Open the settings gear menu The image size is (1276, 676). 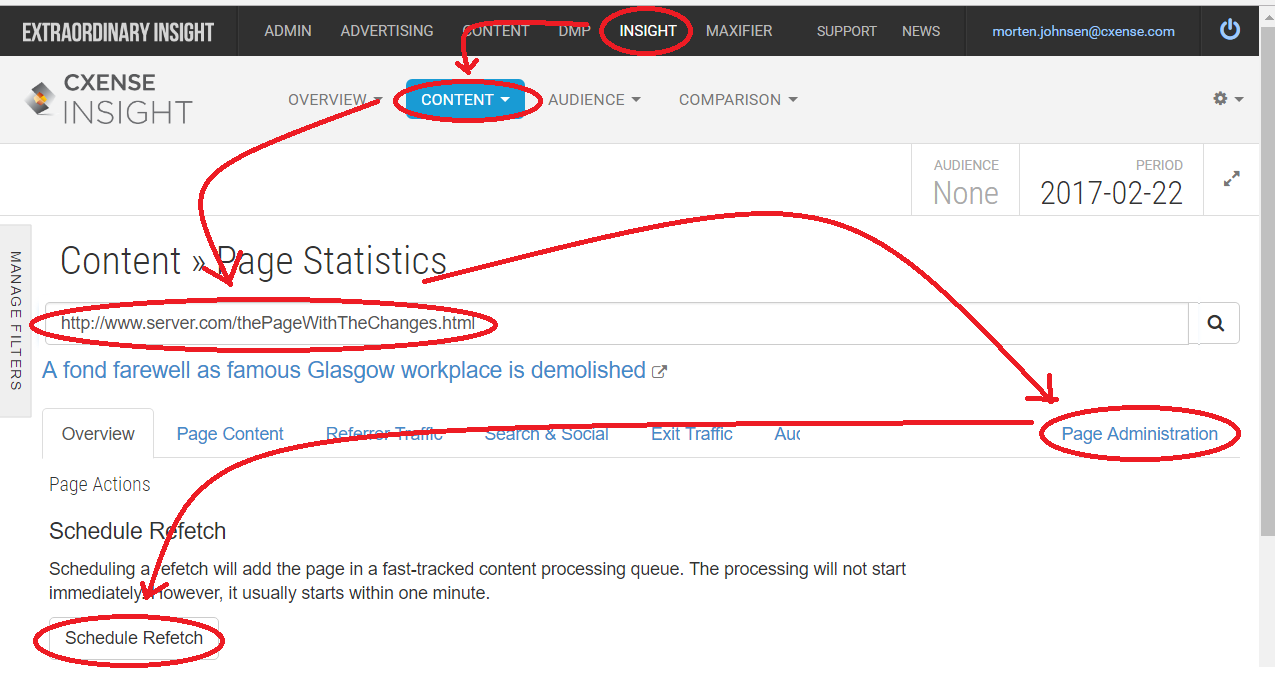(x=1228, y=99)
